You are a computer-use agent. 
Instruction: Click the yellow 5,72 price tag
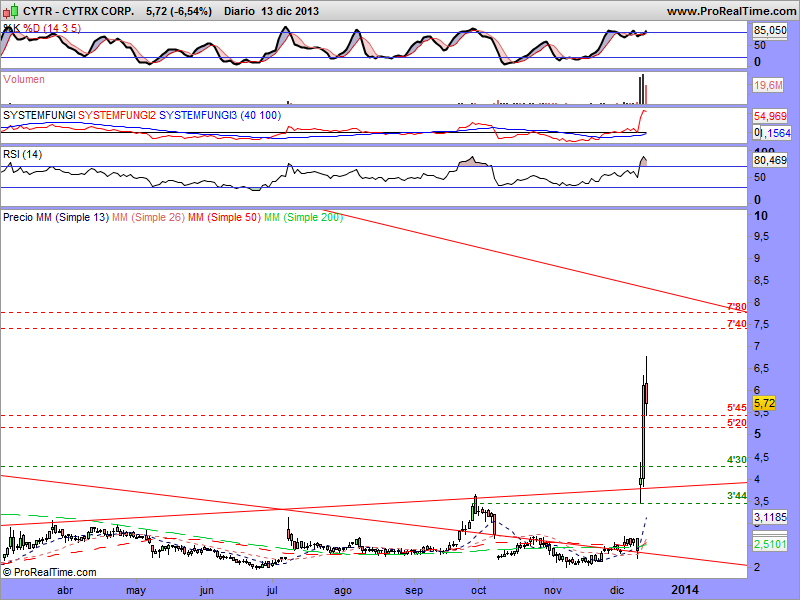[764, 403]
